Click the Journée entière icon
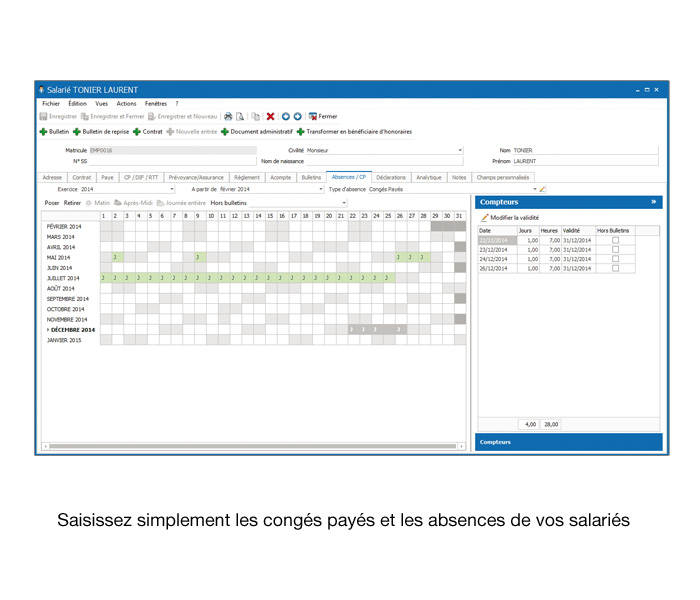Screen dimensions: 700x600 [x=160, y=203]
